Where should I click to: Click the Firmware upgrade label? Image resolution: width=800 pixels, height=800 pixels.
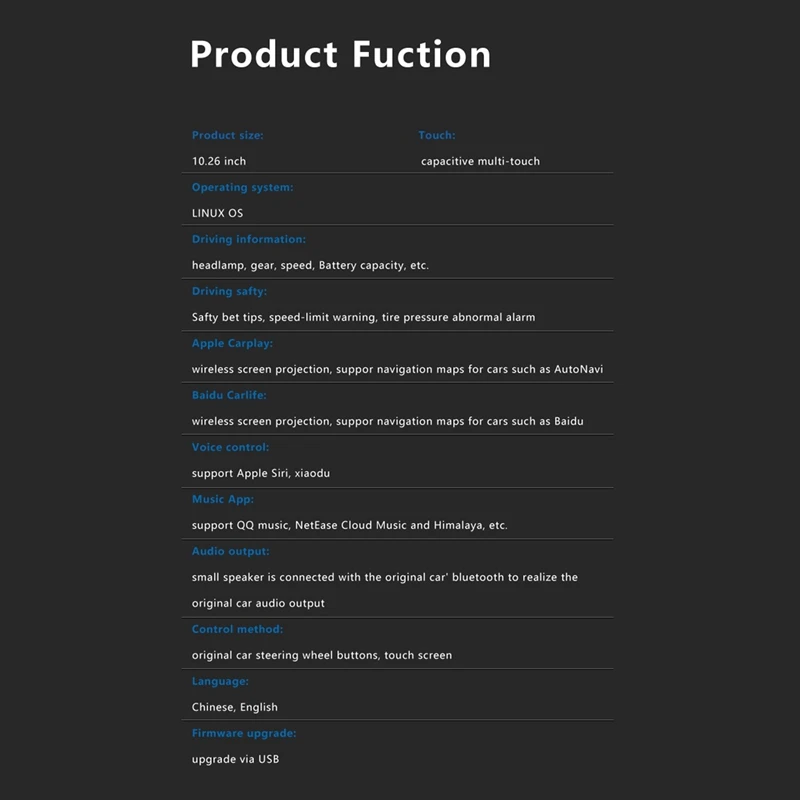[244, 733]
